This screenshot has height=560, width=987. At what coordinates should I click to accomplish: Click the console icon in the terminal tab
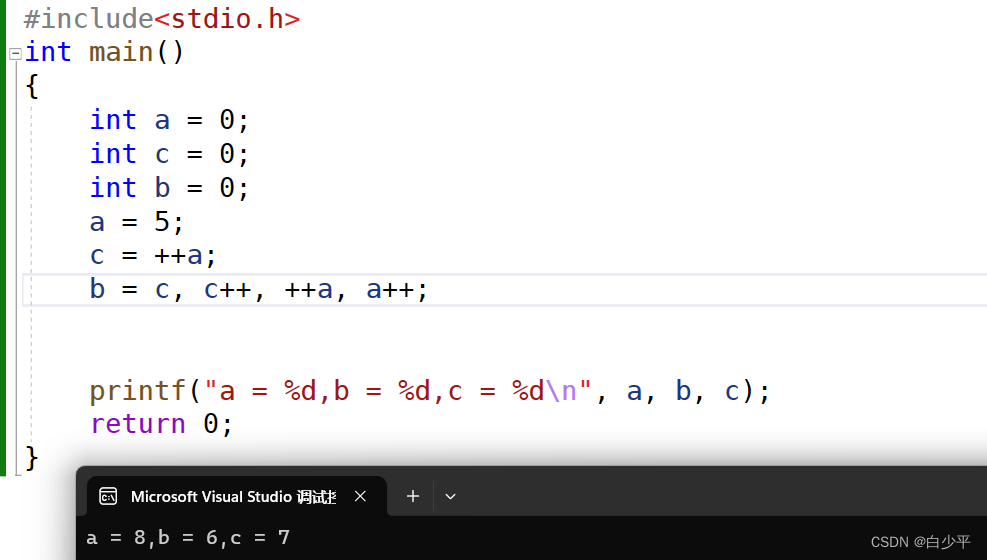108,496
